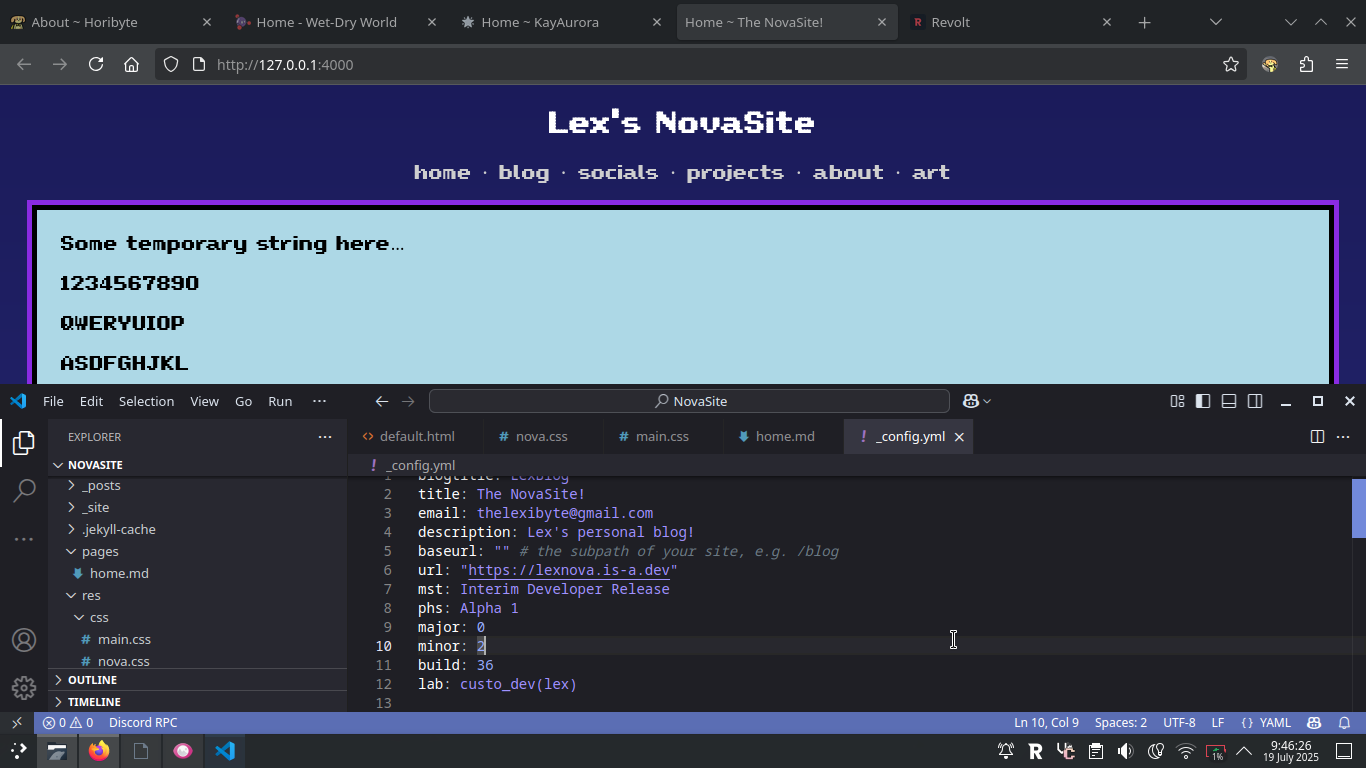Viewport: 1366px width, 768px height.
Task: Select the Explorer icon in the Activity Bar
Action: (x=24, y=442)
